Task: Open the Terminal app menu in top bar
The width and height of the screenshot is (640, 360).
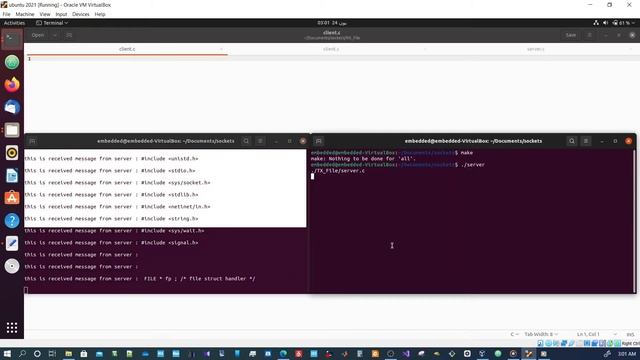Action: [52, 23]
